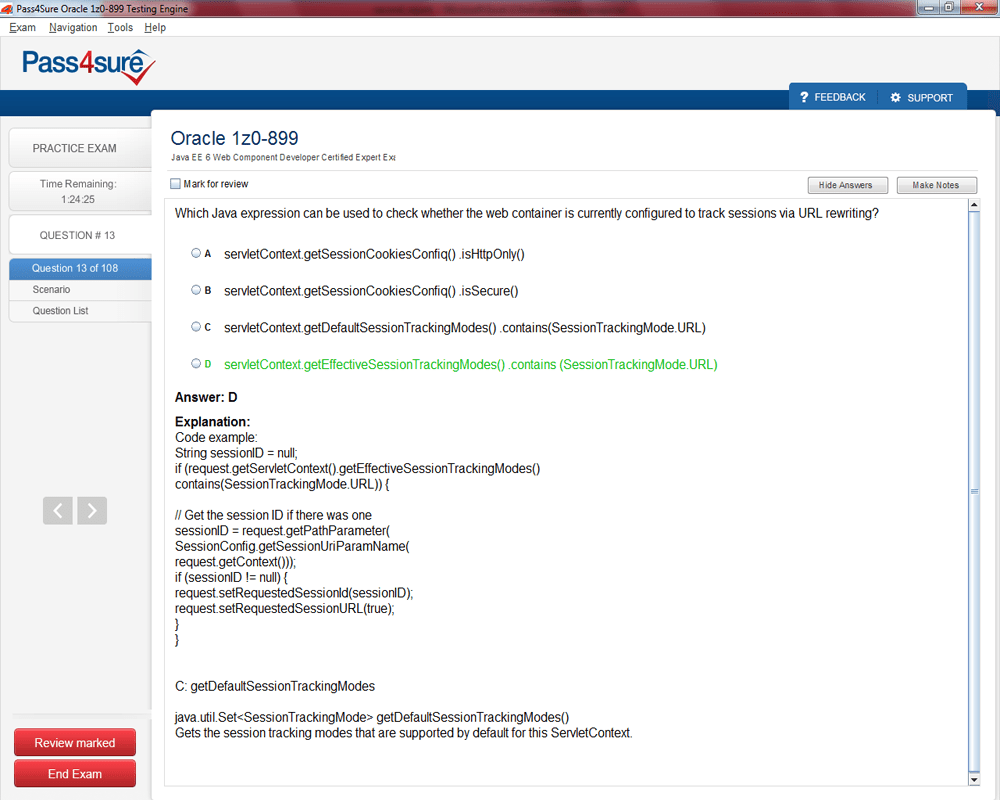This screenshot has height=800, width=1000.
Task: Select answer option A isHttpOnly
Action: 196,253
